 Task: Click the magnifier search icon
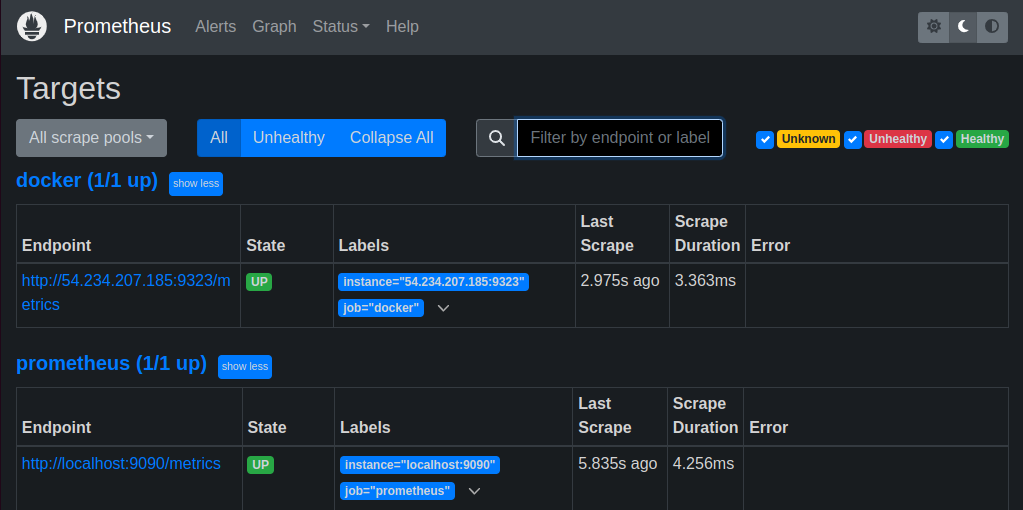(x=496, y=138)
